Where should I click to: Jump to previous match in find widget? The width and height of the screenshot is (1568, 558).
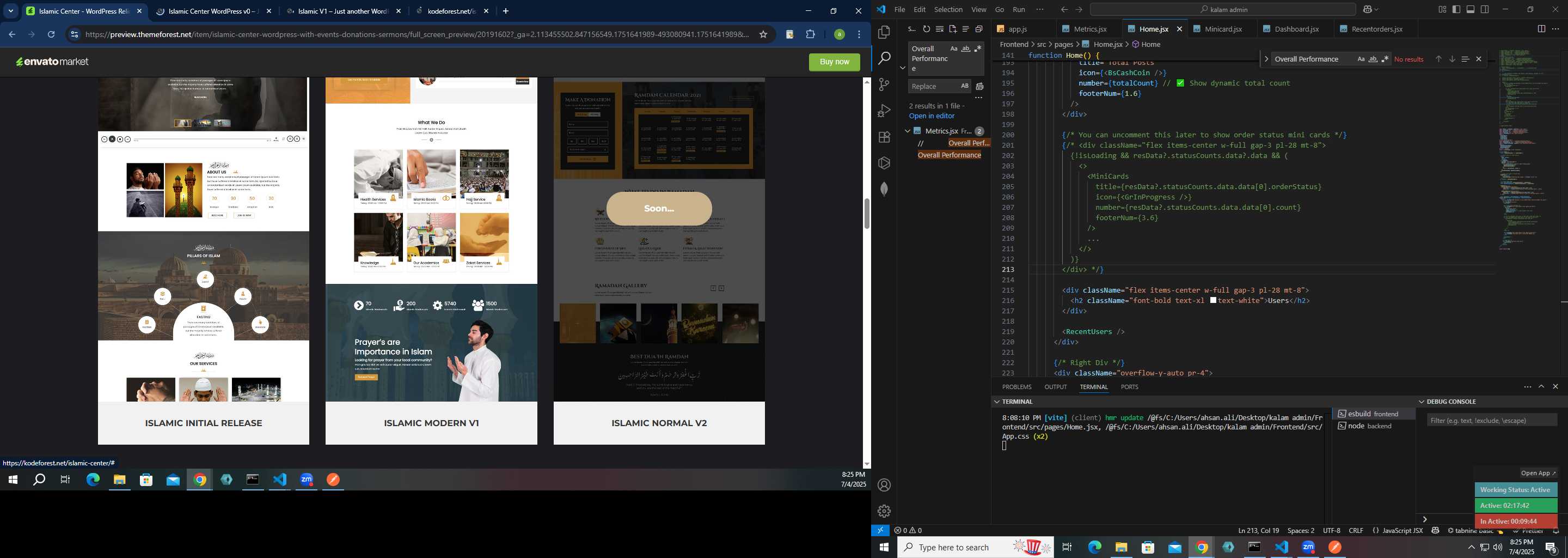click(1438, 59)
